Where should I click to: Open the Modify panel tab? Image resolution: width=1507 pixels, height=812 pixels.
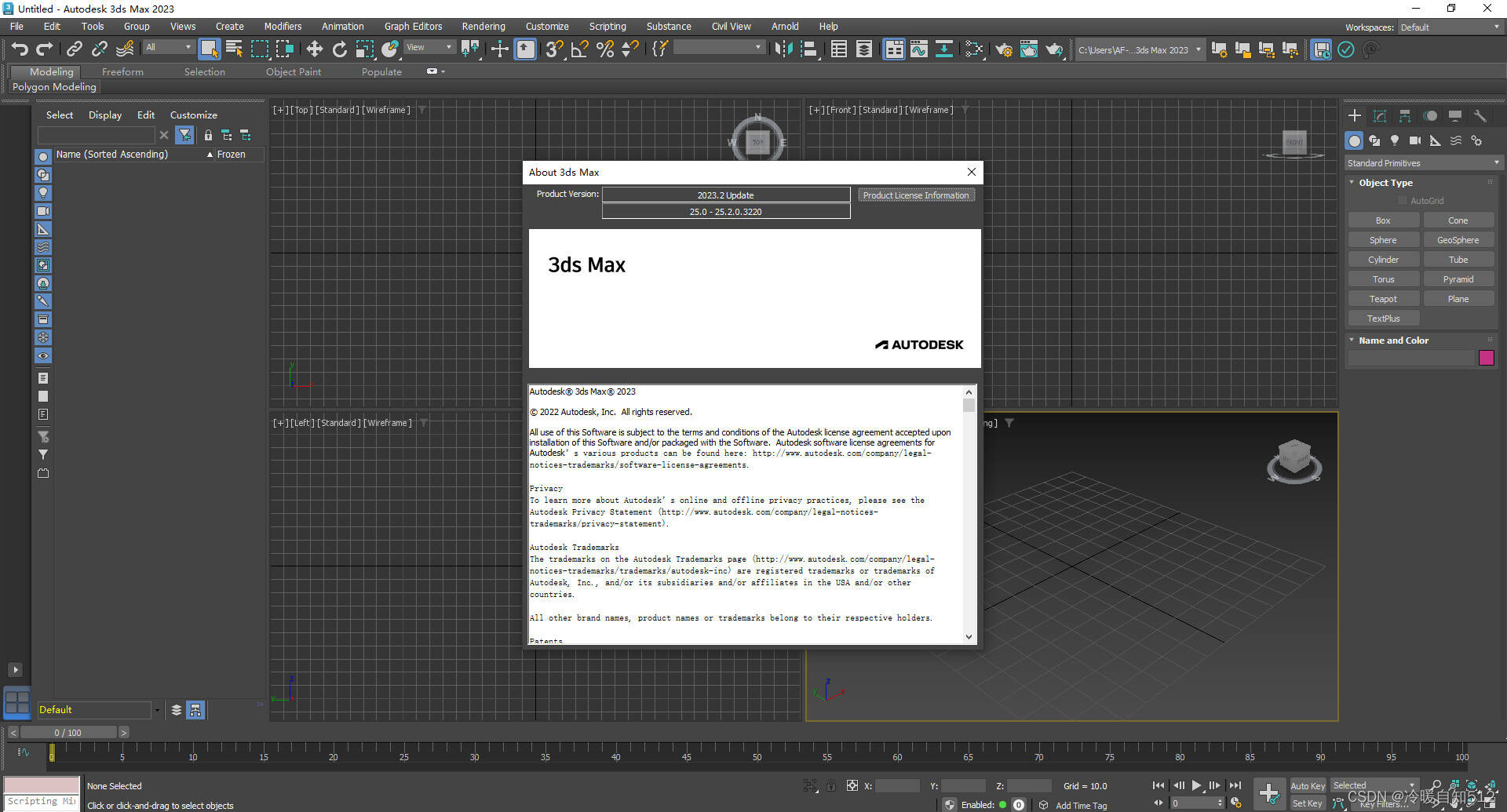pos(1380,116)
